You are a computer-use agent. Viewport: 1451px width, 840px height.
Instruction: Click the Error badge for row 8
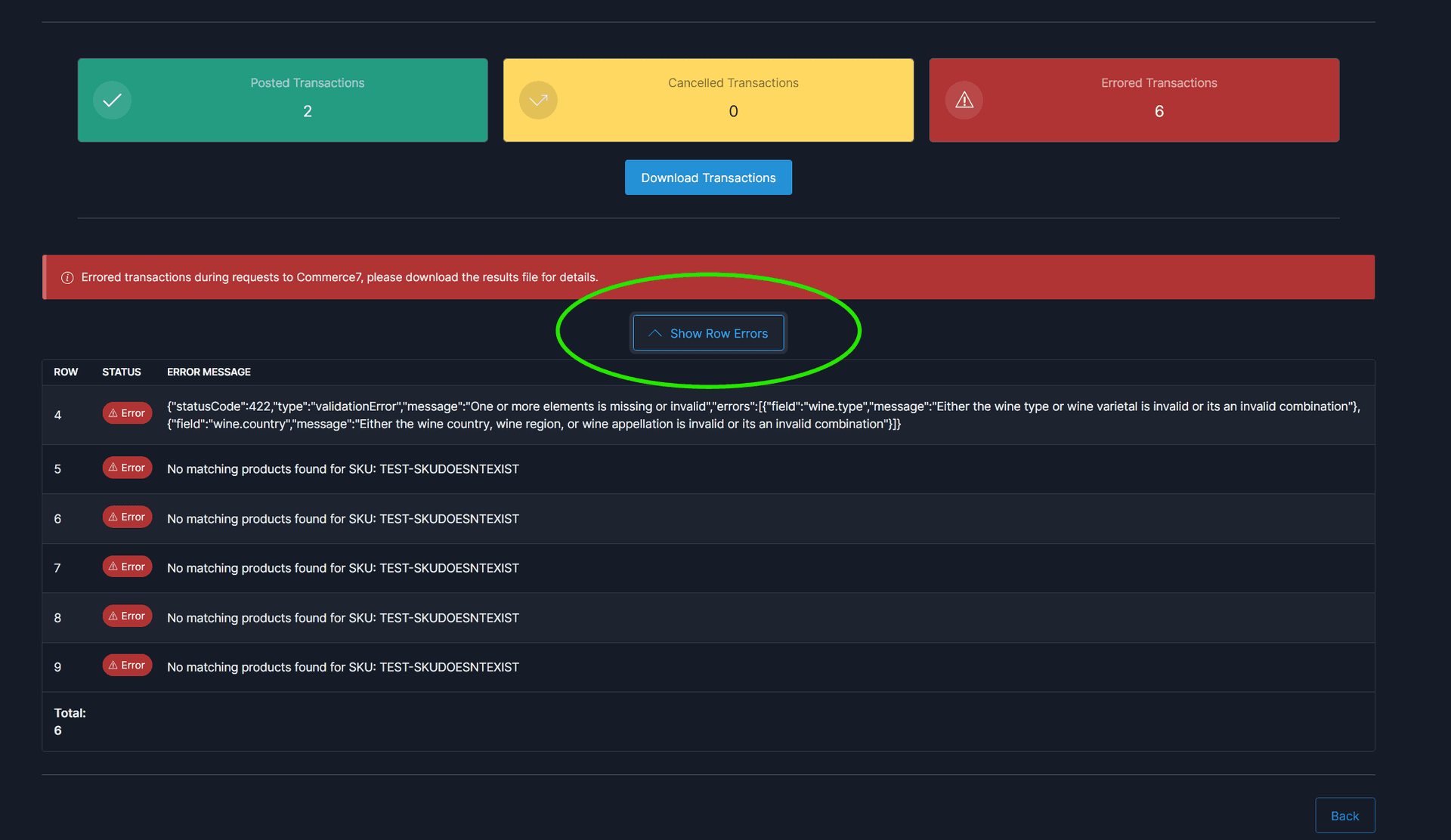(x=127, y=616)
